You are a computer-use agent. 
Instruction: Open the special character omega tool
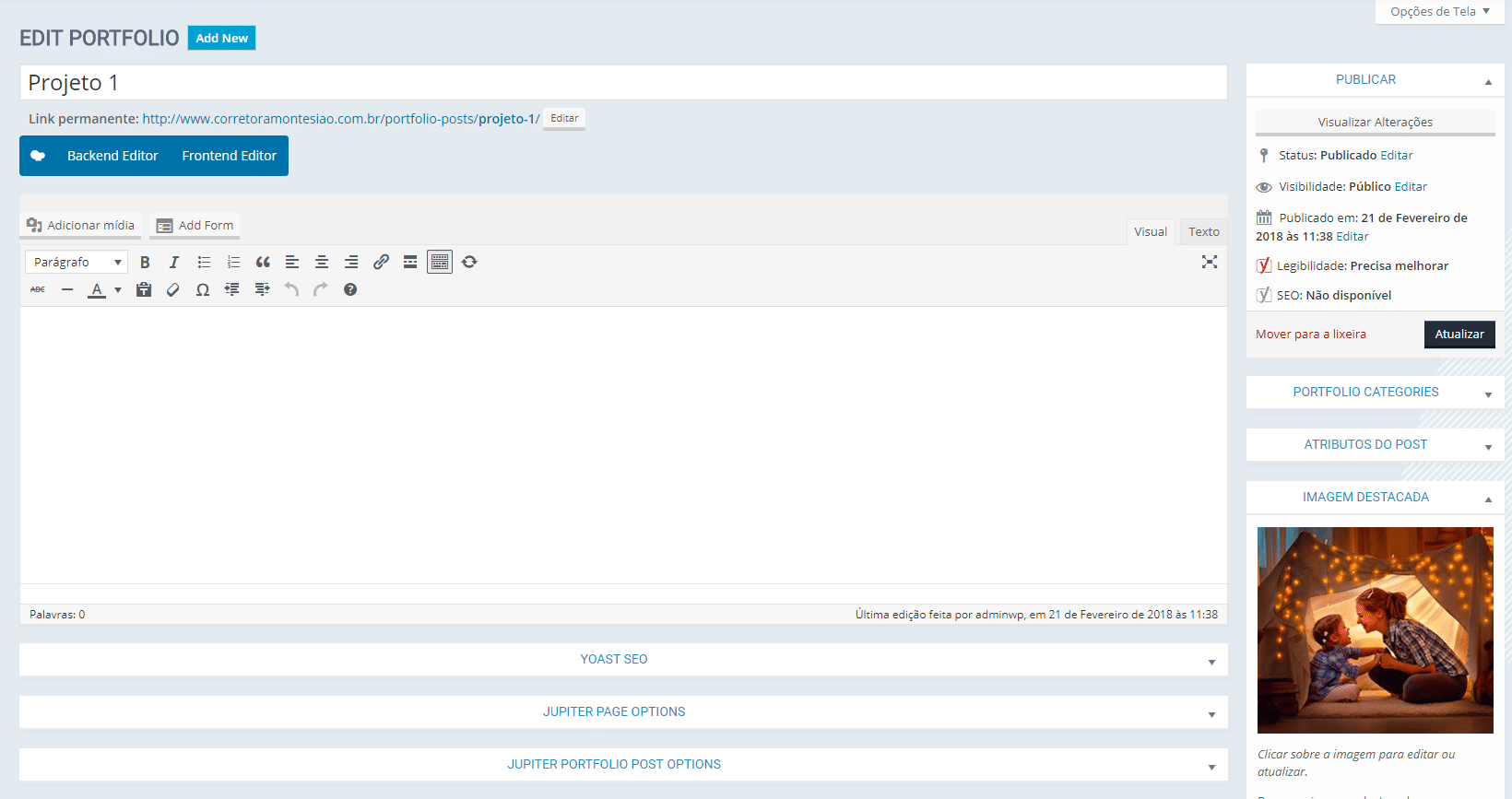pos(203,289)
